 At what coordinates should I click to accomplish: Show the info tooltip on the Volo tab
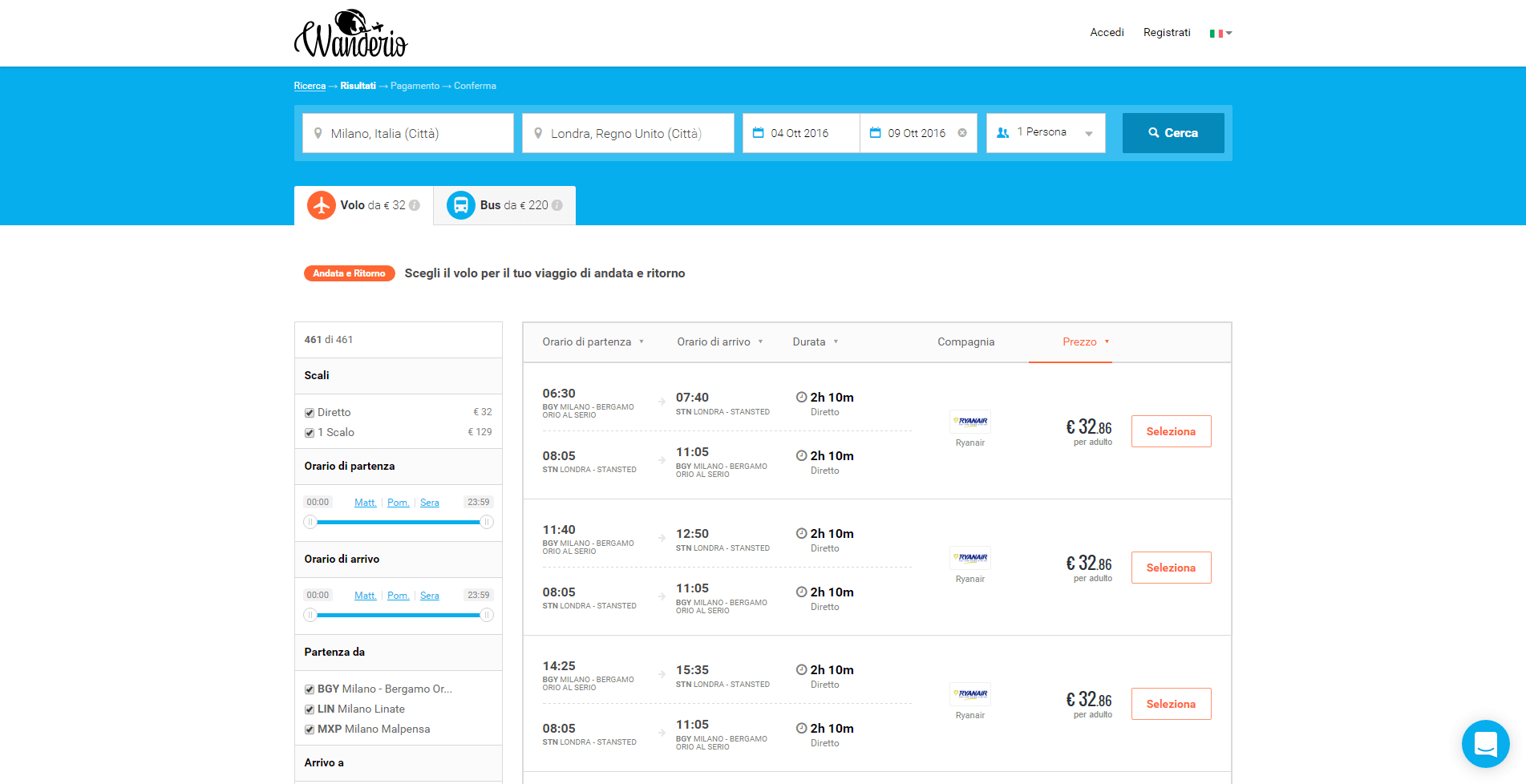pyautogui.click(x=415, y=205)
